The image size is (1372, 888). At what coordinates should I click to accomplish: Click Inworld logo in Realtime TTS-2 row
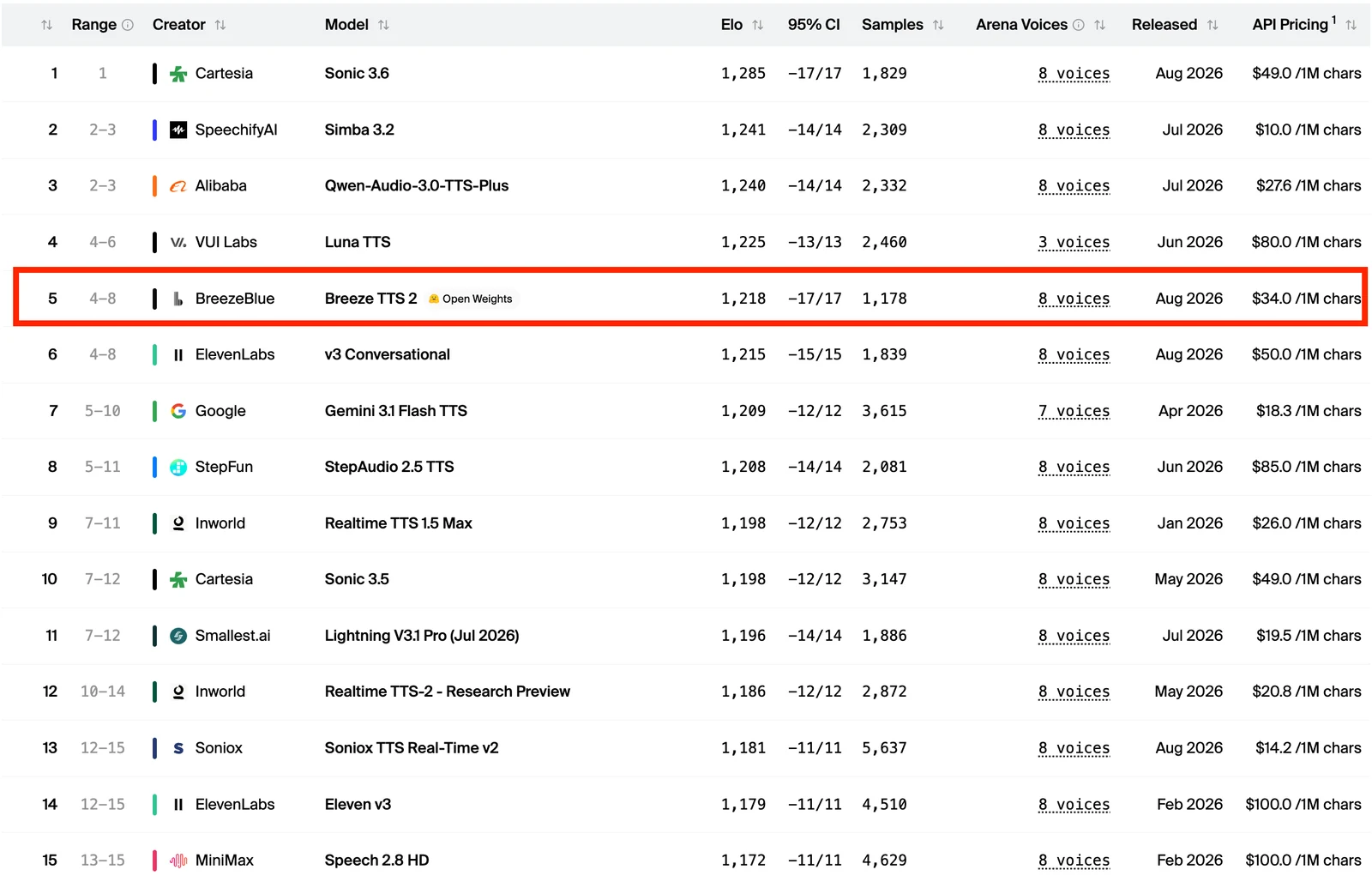click(178, 692)
